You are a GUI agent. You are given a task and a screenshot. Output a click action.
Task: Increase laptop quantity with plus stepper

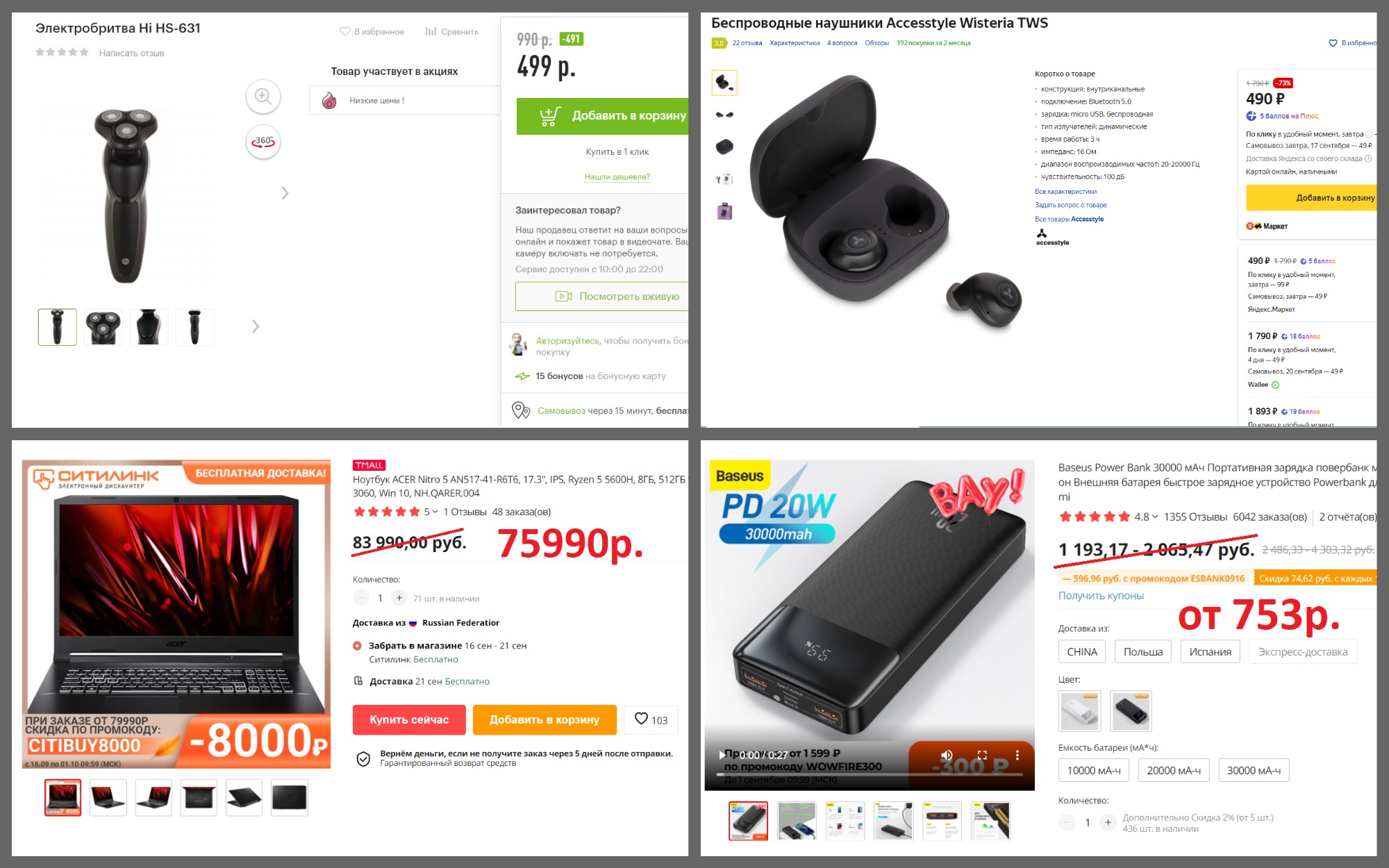click(399, 598)
